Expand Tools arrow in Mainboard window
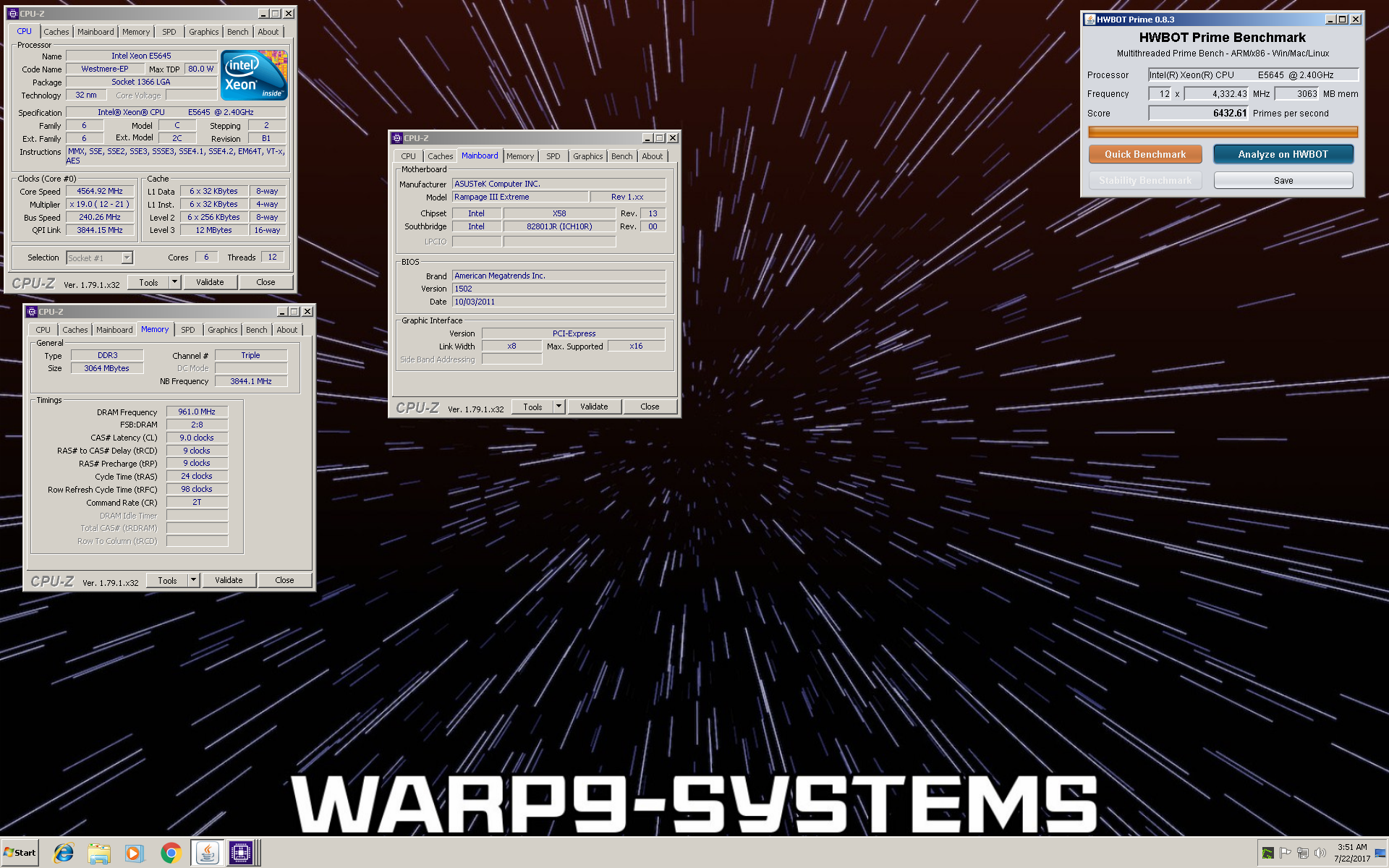Screen dimensions: 1389x868 coord(558,407)
